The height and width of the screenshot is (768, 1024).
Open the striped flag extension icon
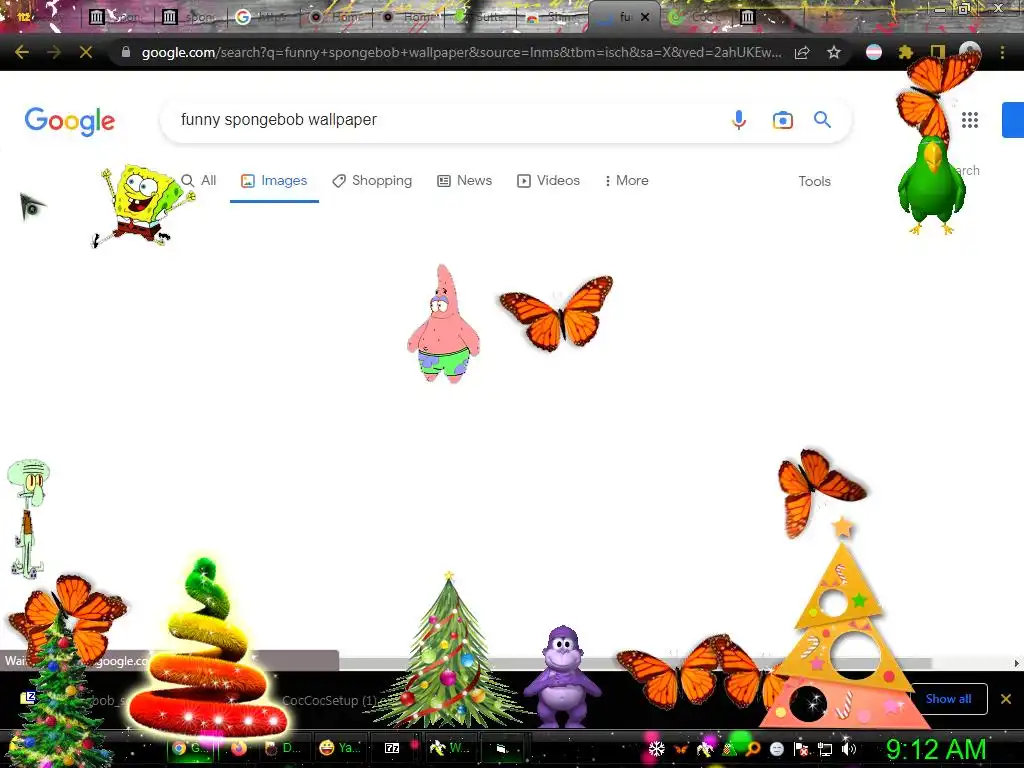[874, 52]
